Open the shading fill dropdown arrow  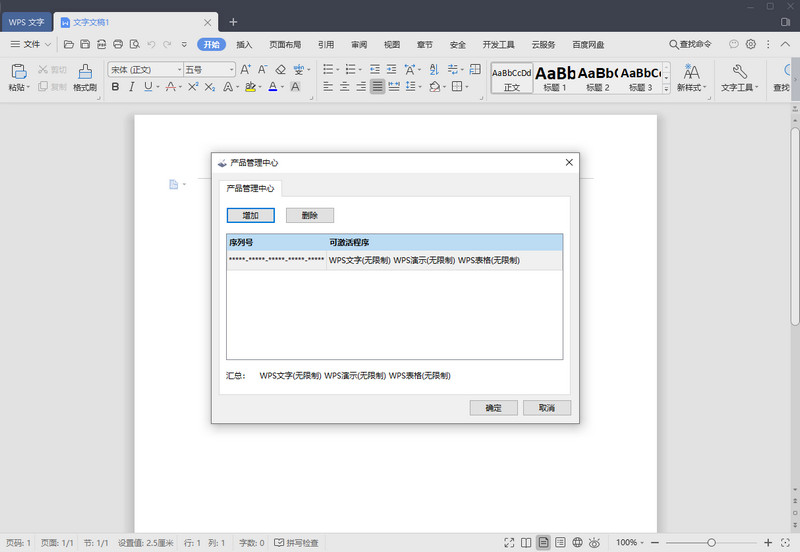click(444, 87)
